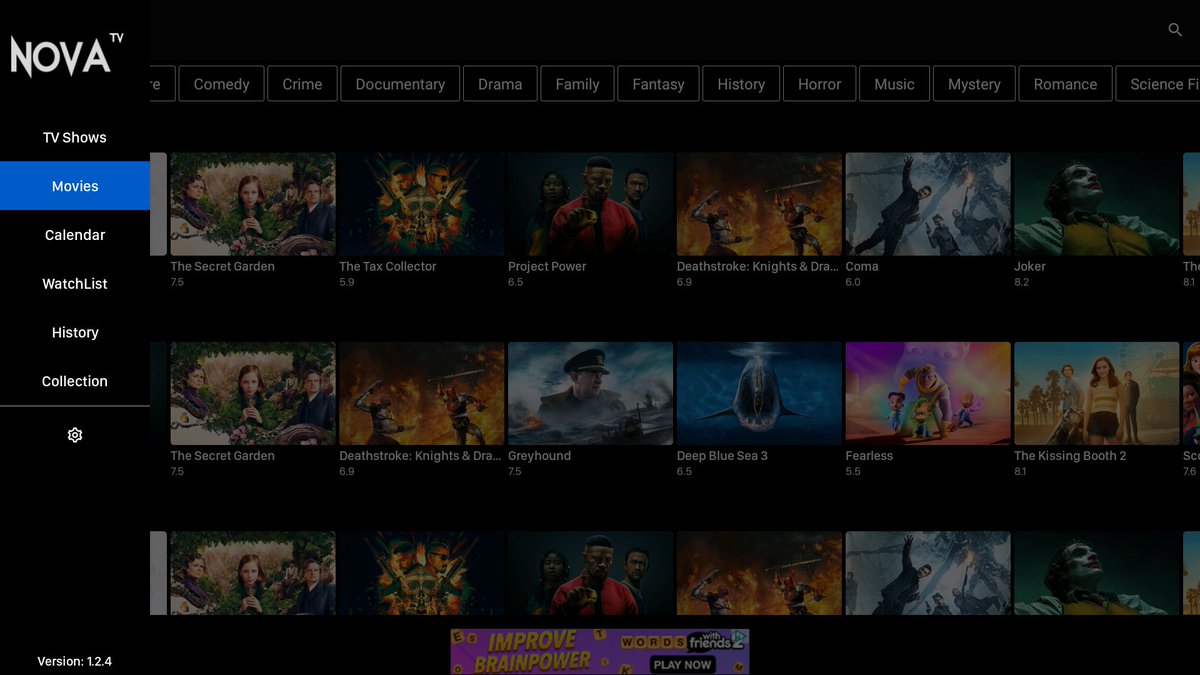Select the TV Shows section

74,137
